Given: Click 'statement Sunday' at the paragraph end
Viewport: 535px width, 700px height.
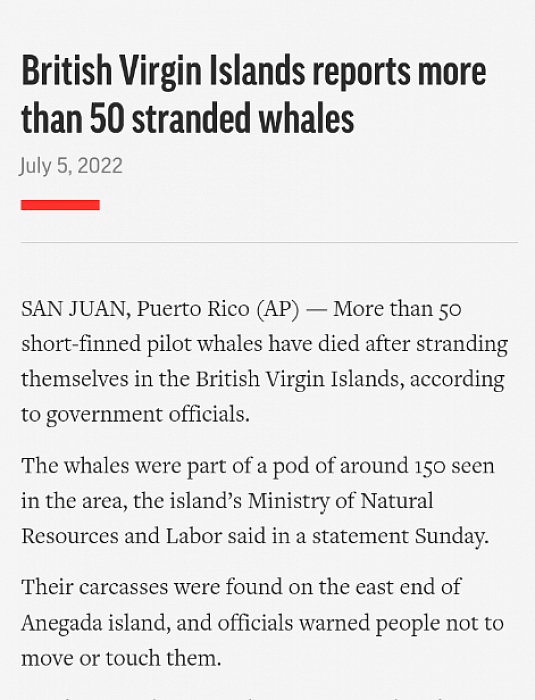Looking at the screenshot, I should 401,536.
